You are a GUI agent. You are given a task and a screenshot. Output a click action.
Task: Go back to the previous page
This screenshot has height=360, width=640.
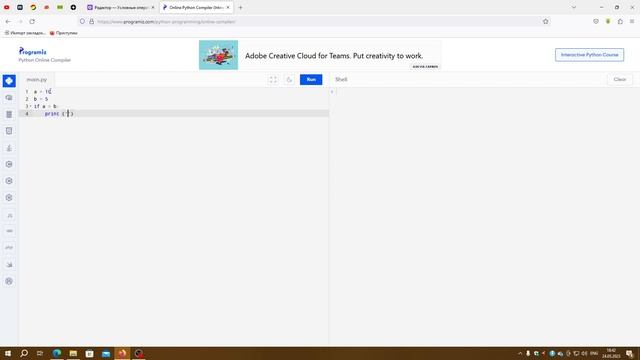pyautogui.click(x=8, y=21)
